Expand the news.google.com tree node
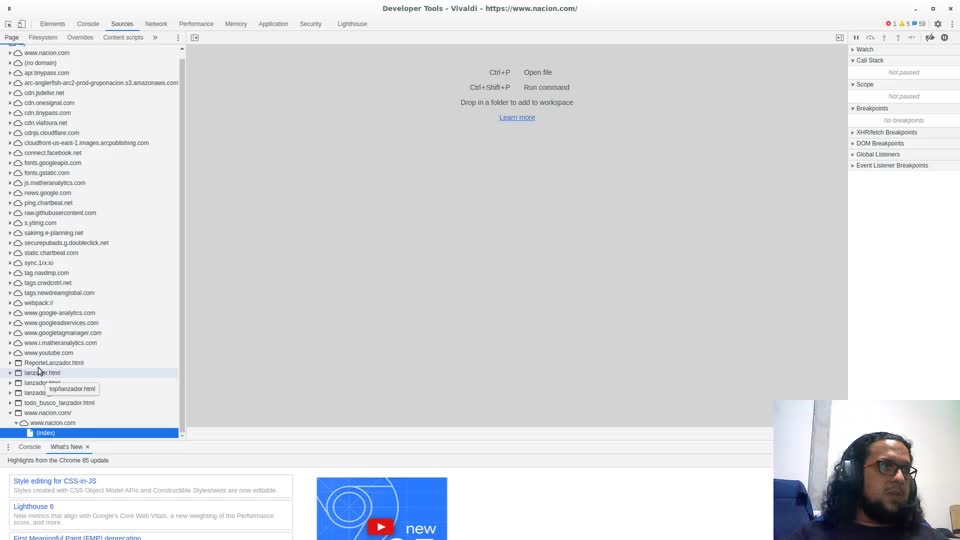This screenshot has width=960, height=540. 10,193
